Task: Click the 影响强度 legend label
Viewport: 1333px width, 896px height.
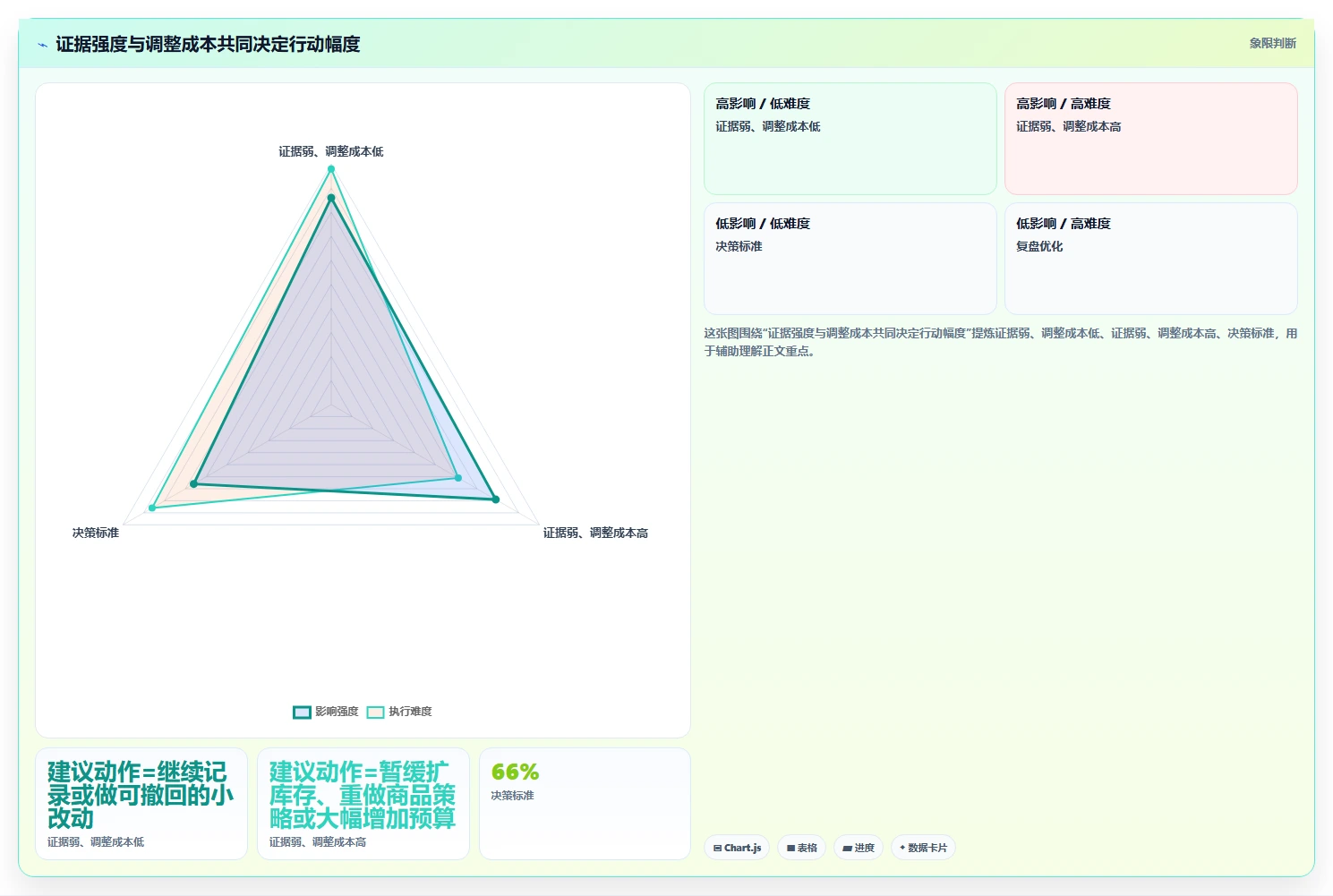Action: pos(337,712)
